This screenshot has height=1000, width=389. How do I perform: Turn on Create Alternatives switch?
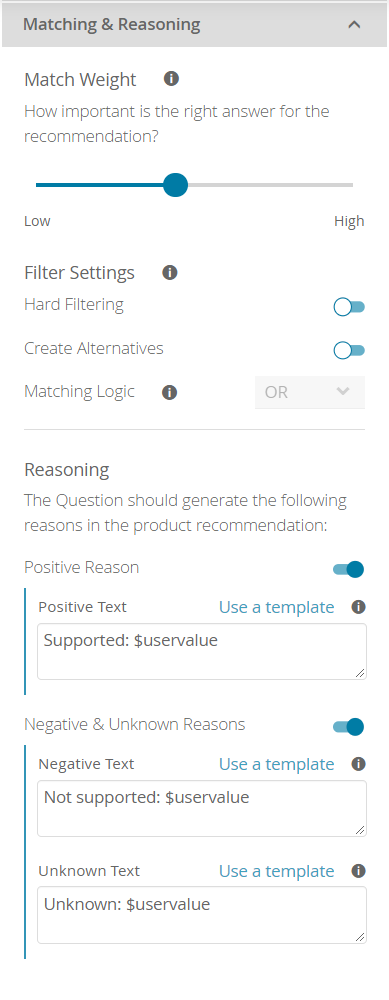349,350
